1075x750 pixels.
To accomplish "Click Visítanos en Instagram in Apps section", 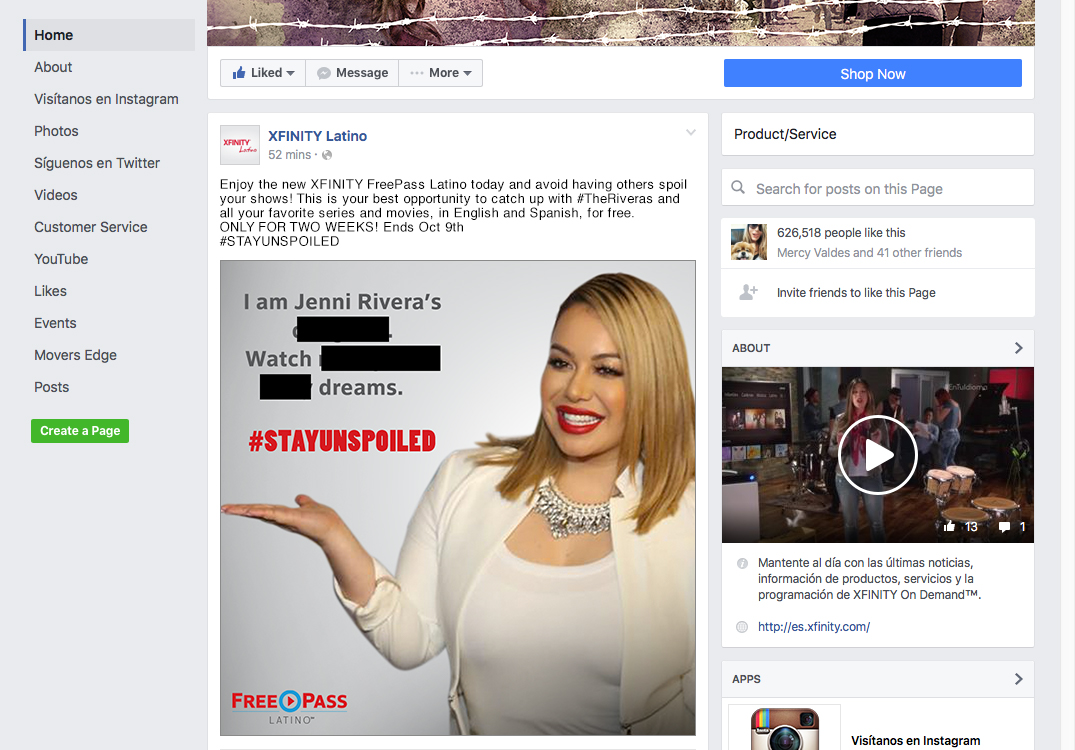I will tap(915, 740).
